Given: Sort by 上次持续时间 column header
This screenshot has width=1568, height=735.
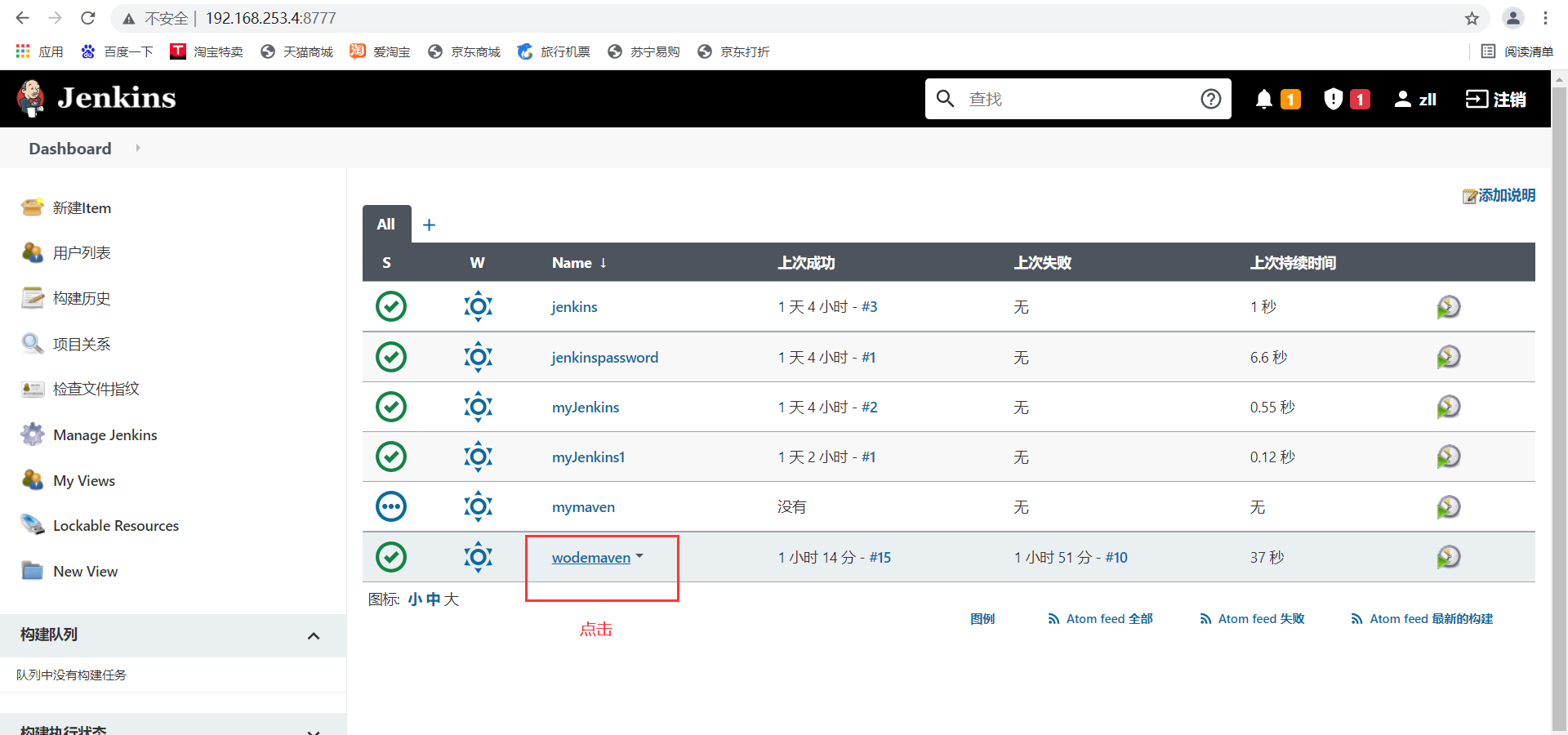Looking at the screenshot, I should (1293, 263).
